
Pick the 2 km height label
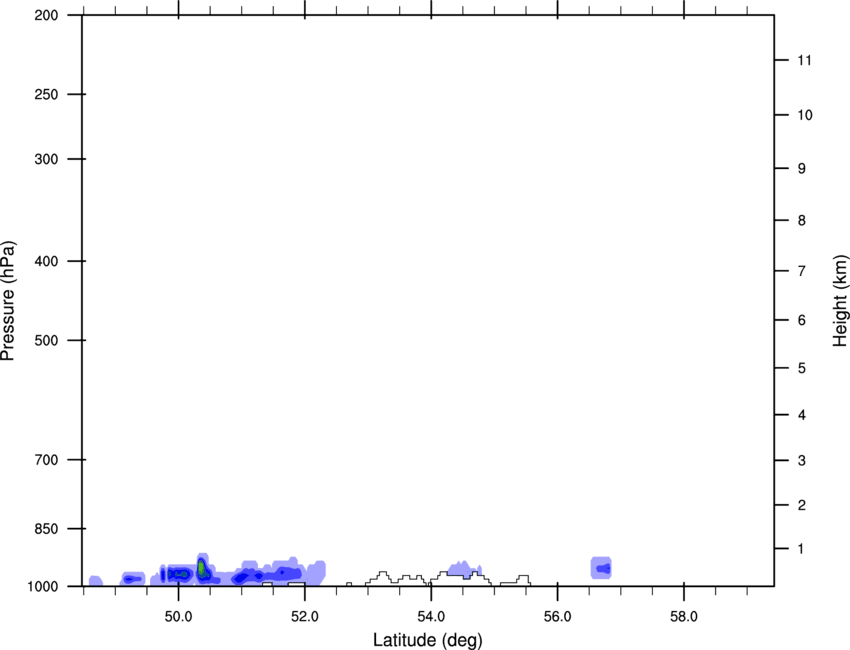point(802,505)
